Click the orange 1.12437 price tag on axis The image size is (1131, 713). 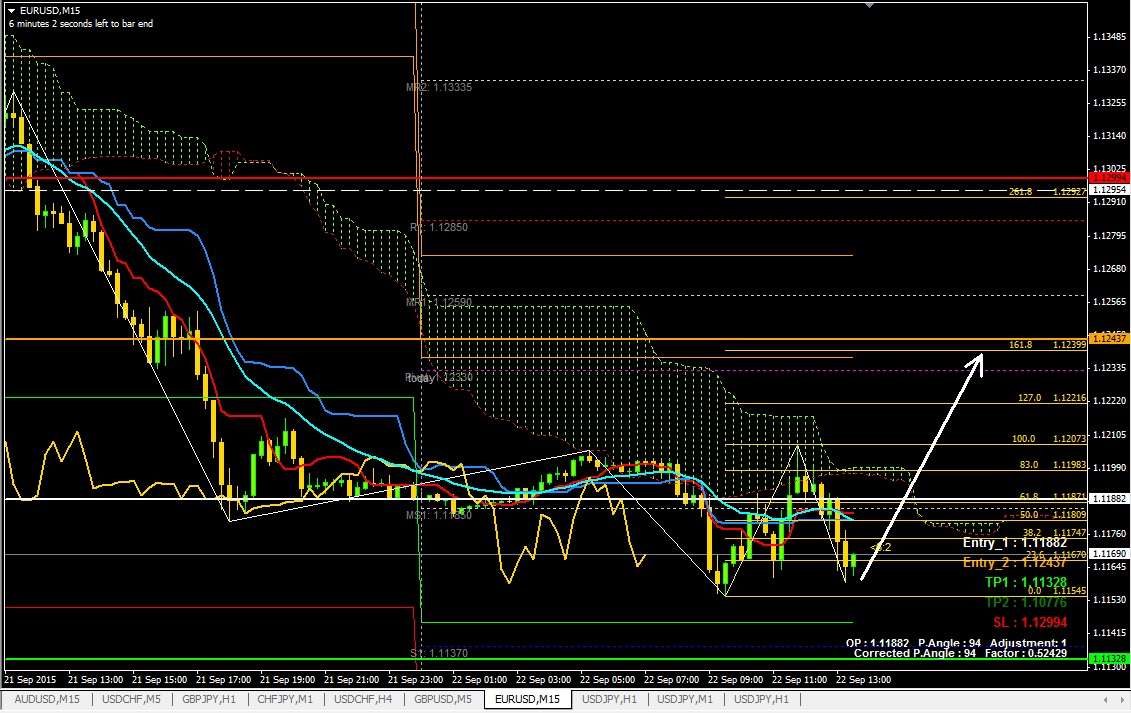click(x=1109, y=338)
